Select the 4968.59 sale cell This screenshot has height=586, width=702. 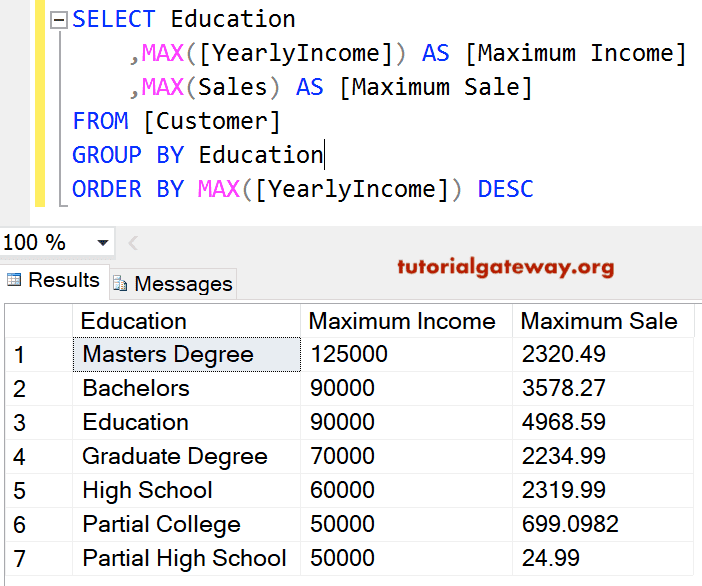pyautogui.click(x=563, y=423)
